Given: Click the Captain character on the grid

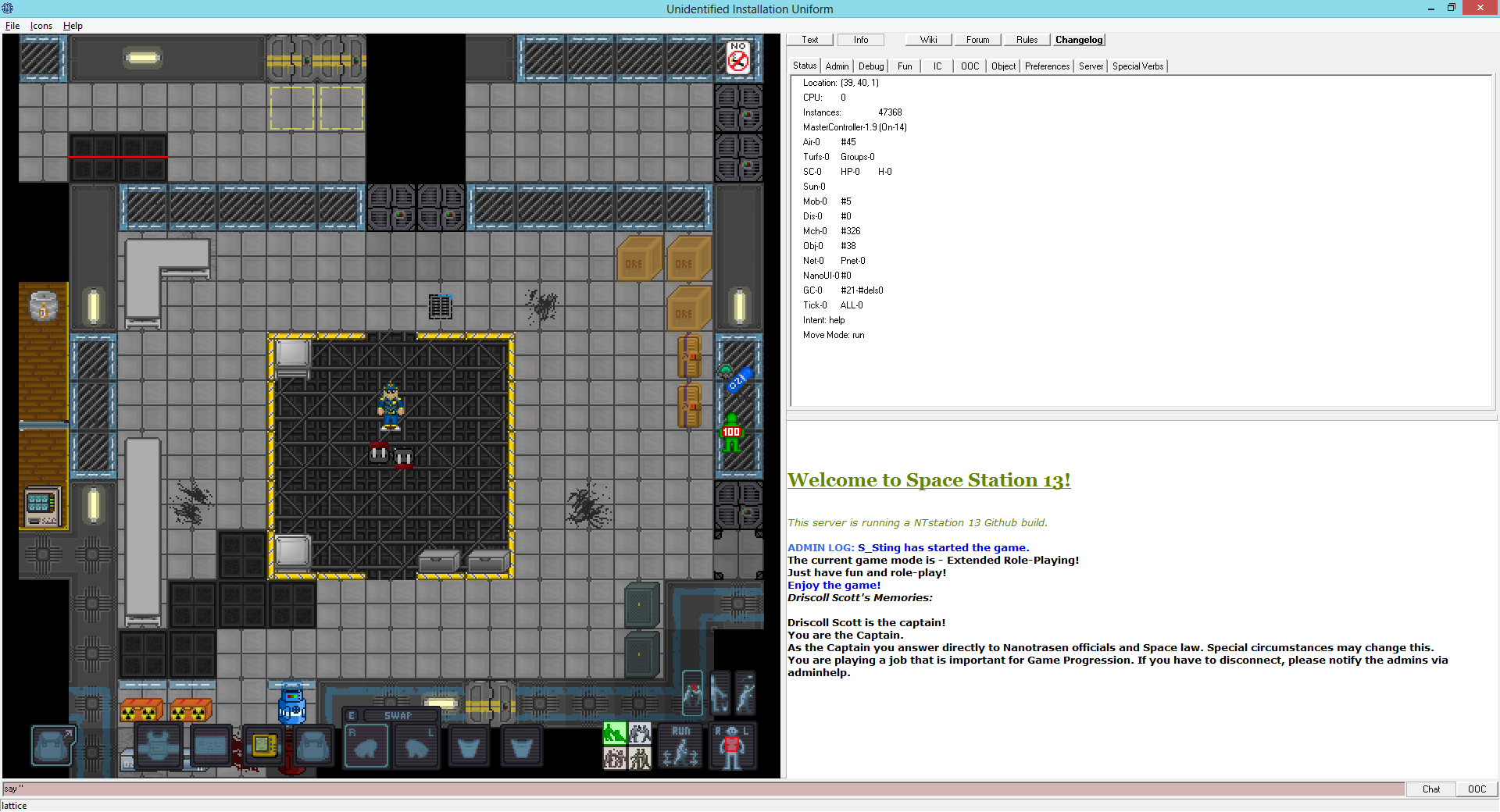Looking at the screenshot, I should [390, 406].
